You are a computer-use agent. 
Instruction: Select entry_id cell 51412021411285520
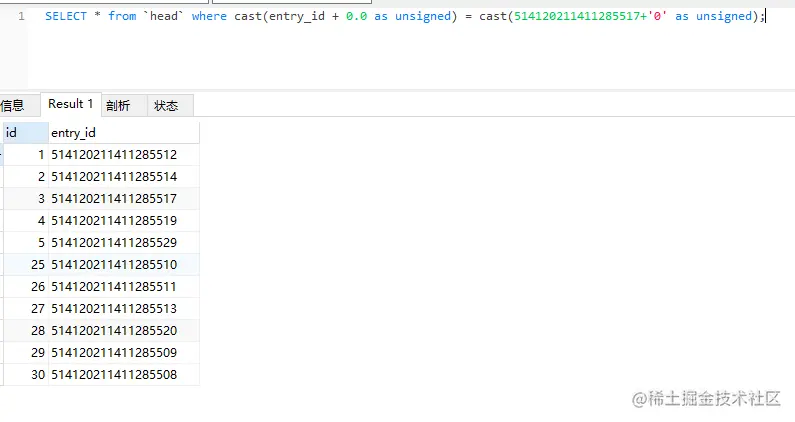pos(124,330)
